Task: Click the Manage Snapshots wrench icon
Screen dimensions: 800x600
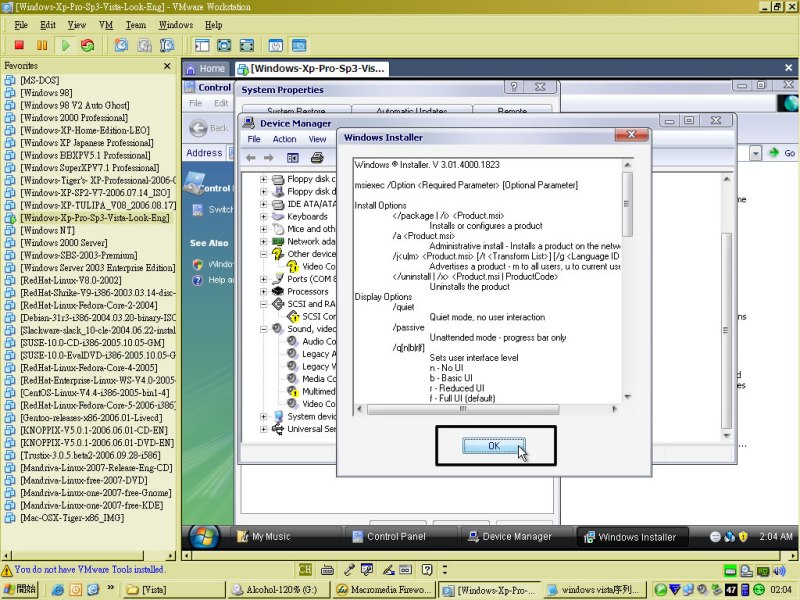Action: pyautogui.click(x=167, y=45)
